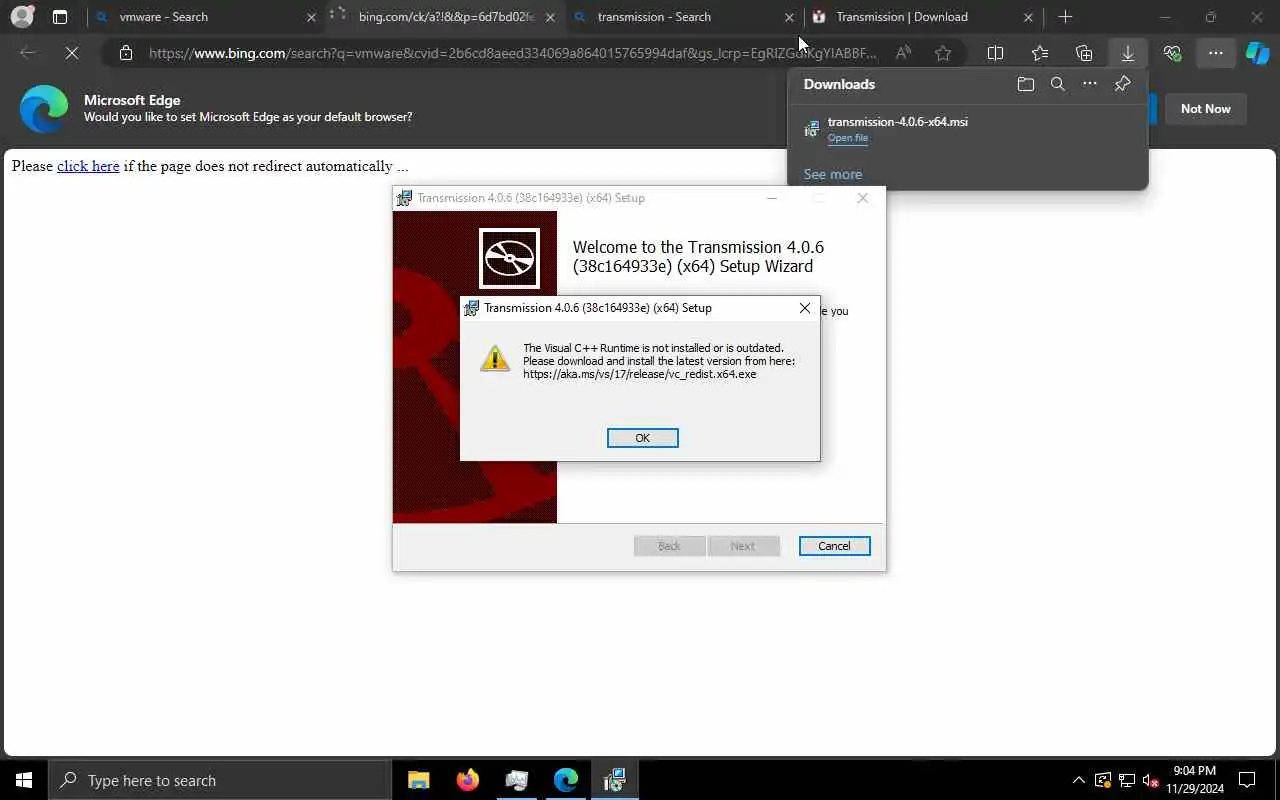Stop loading the current page

click(x=71, y=53)
